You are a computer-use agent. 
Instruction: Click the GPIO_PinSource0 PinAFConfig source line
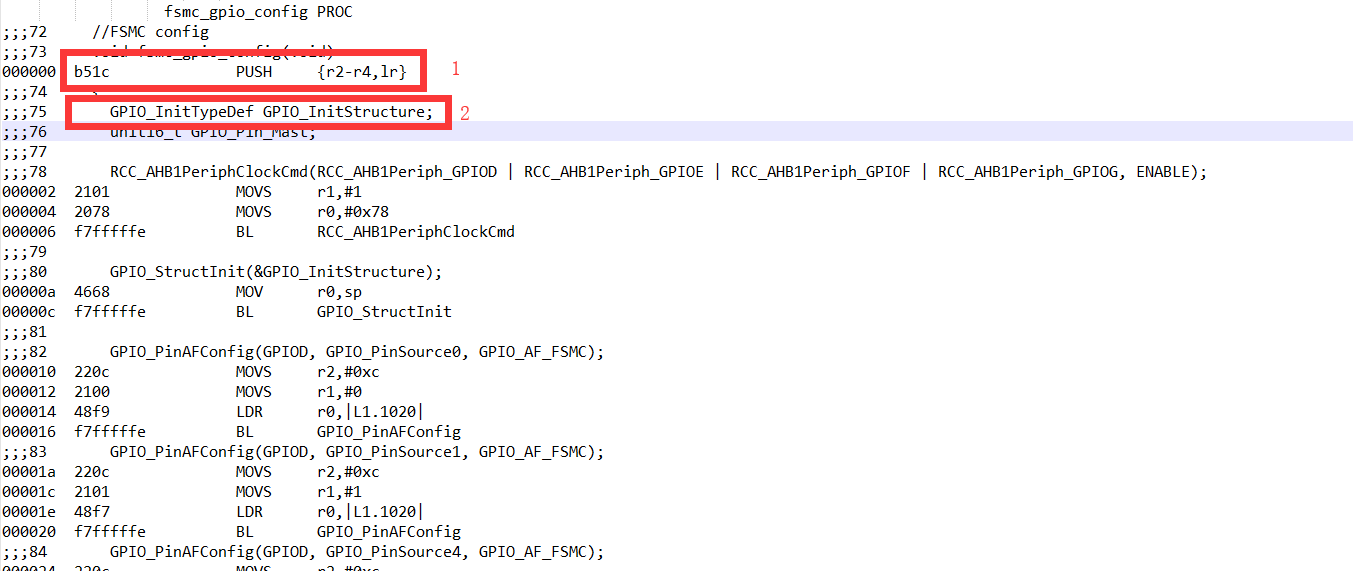click(357, 352)
